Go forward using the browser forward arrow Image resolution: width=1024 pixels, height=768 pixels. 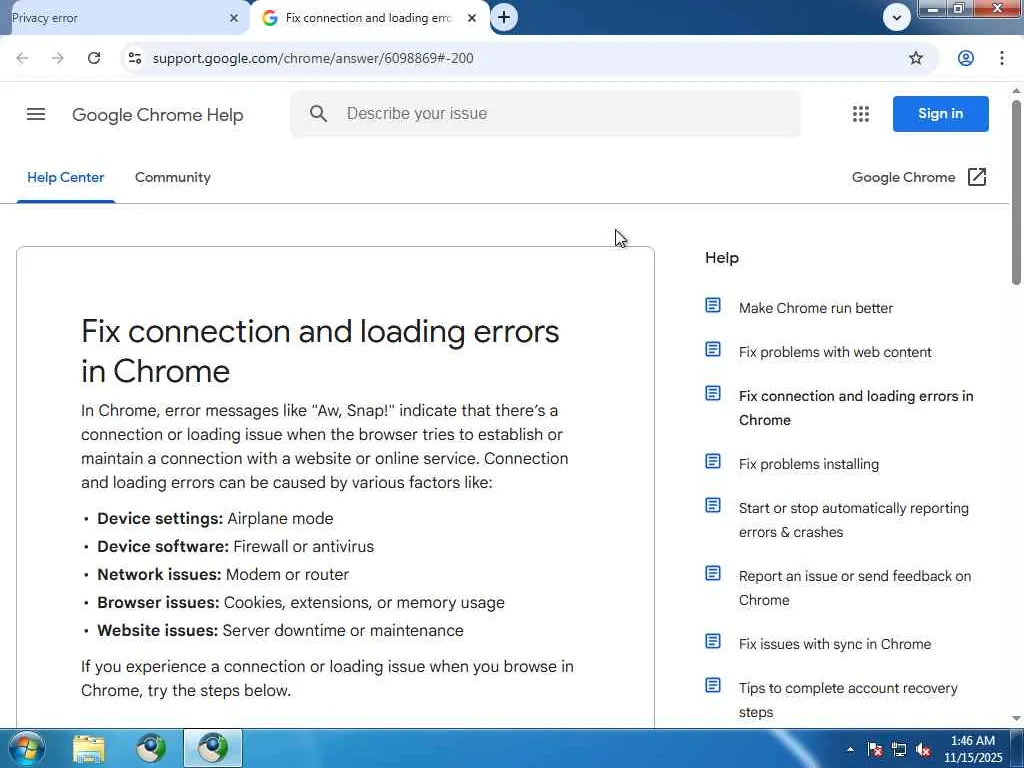pyautogui.click(x=57, y=58)
